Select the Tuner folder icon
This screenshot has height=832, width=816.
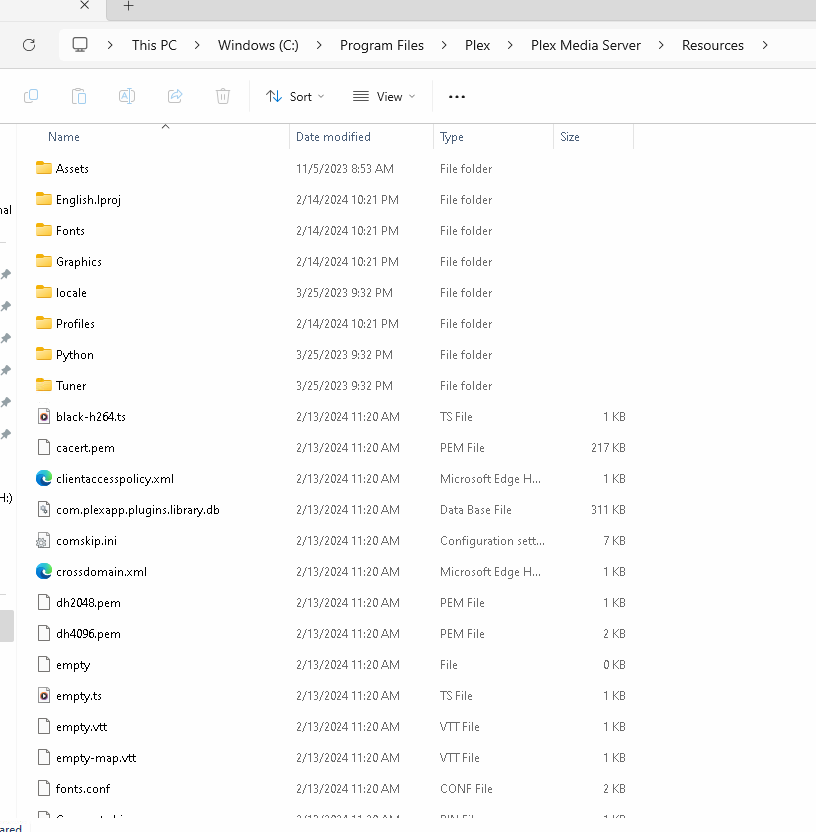coord(44,386)
